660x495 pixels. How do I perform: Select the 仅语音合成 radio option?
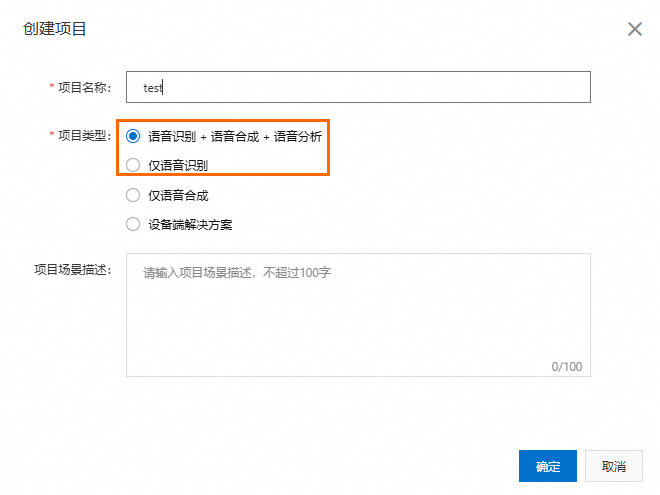click(x=133, y=195)
